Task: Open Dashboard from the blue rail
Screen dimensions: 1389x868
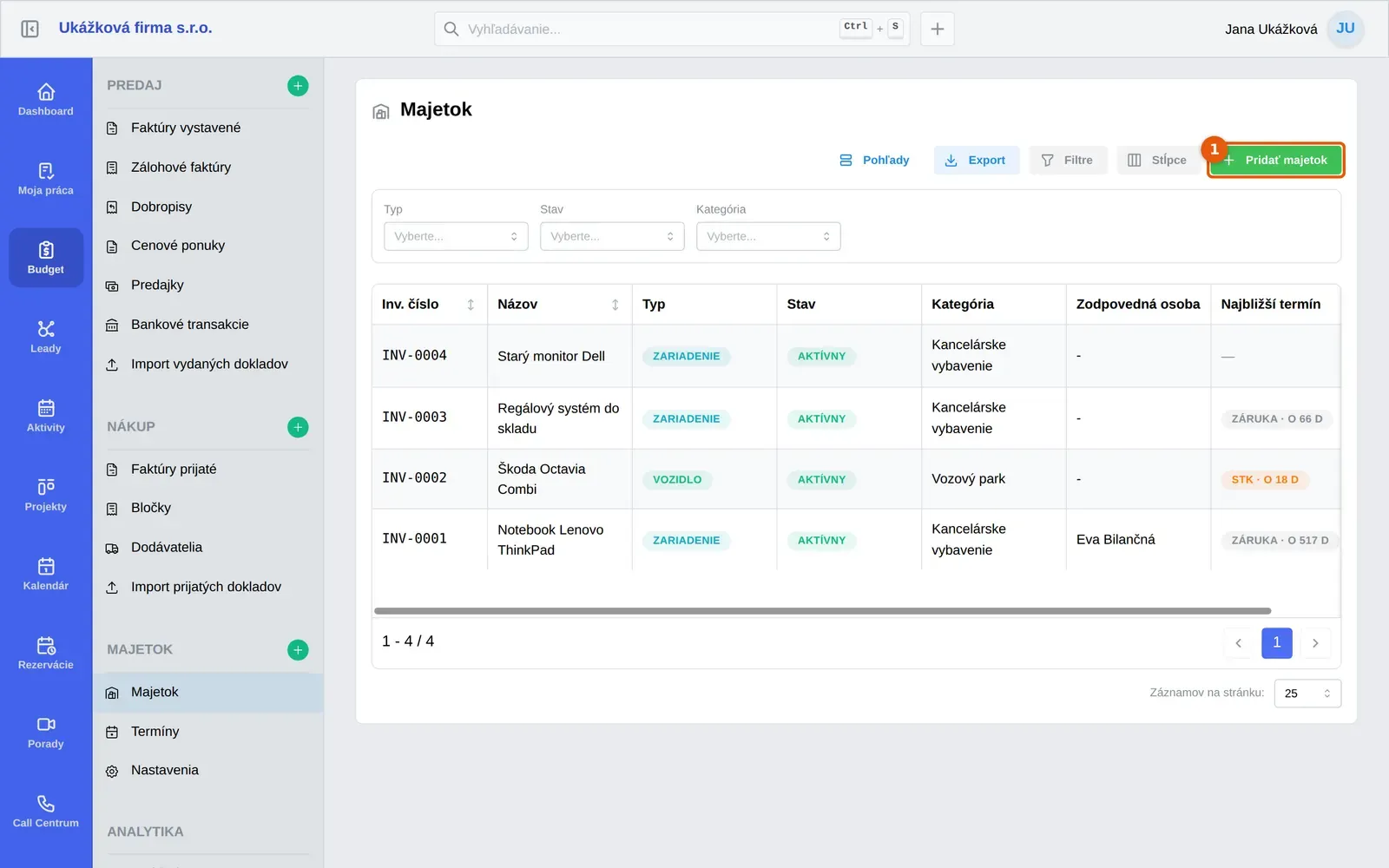Action: (46, 100)
